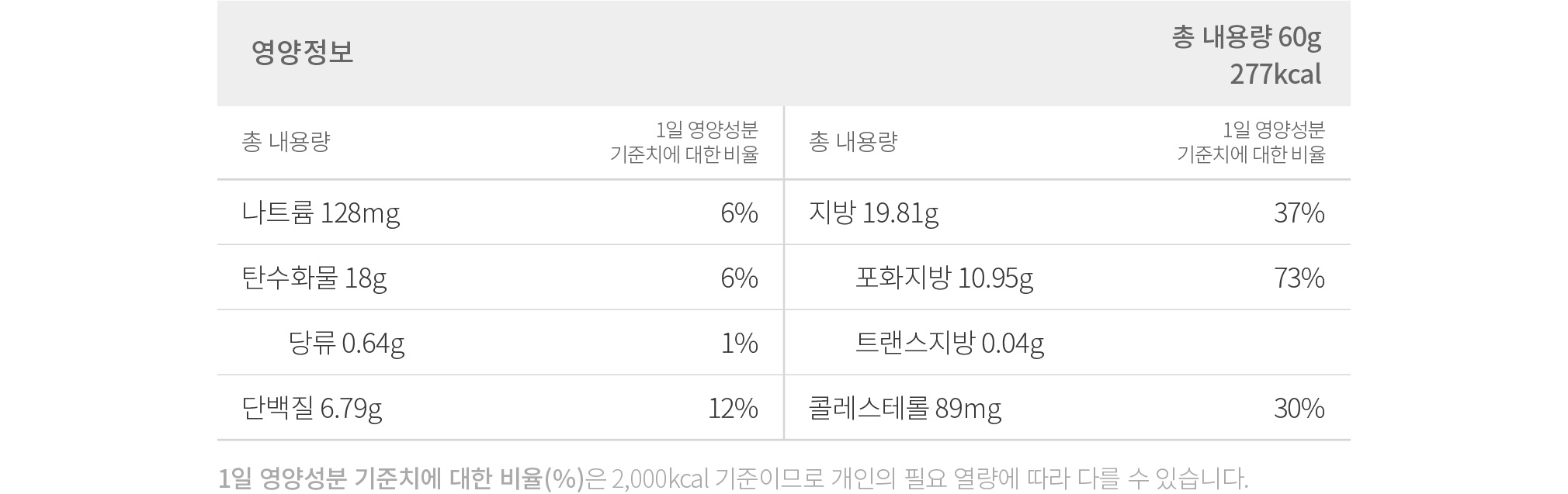
Task: Click the 277kcal calorie value
Action: coord(1275,74)
